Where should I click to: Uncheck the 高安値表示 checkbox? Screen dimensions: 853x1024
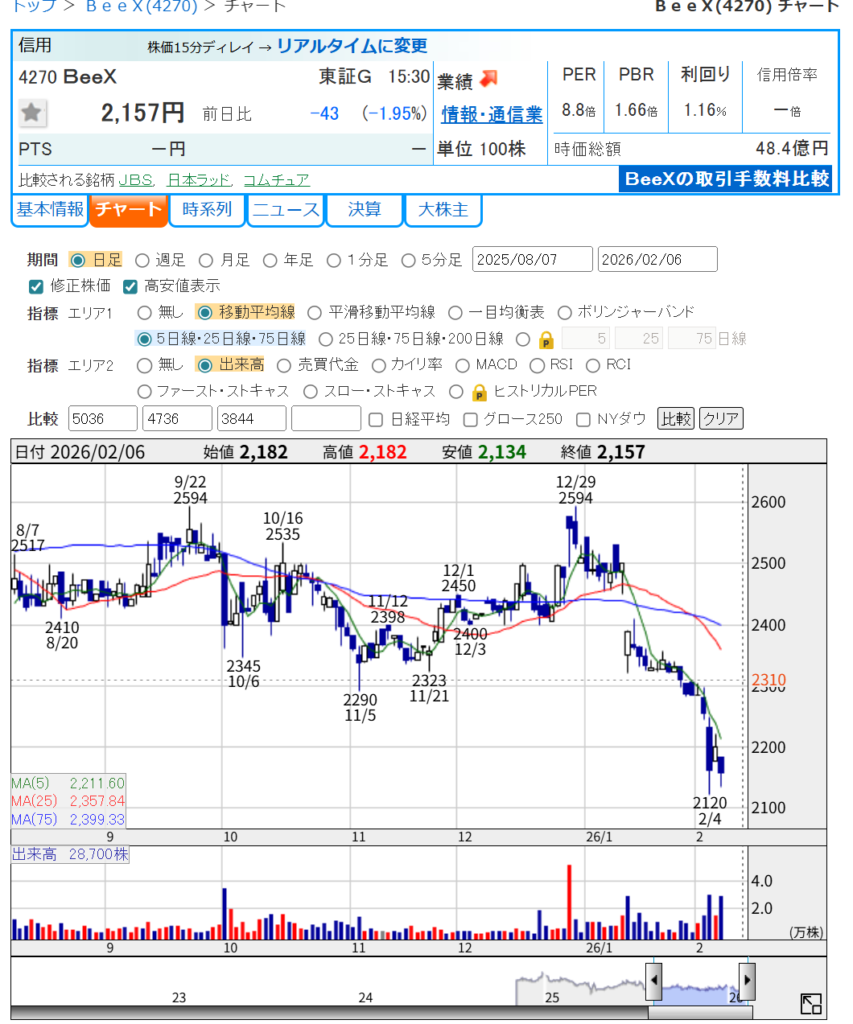click(x=130, y=286)
